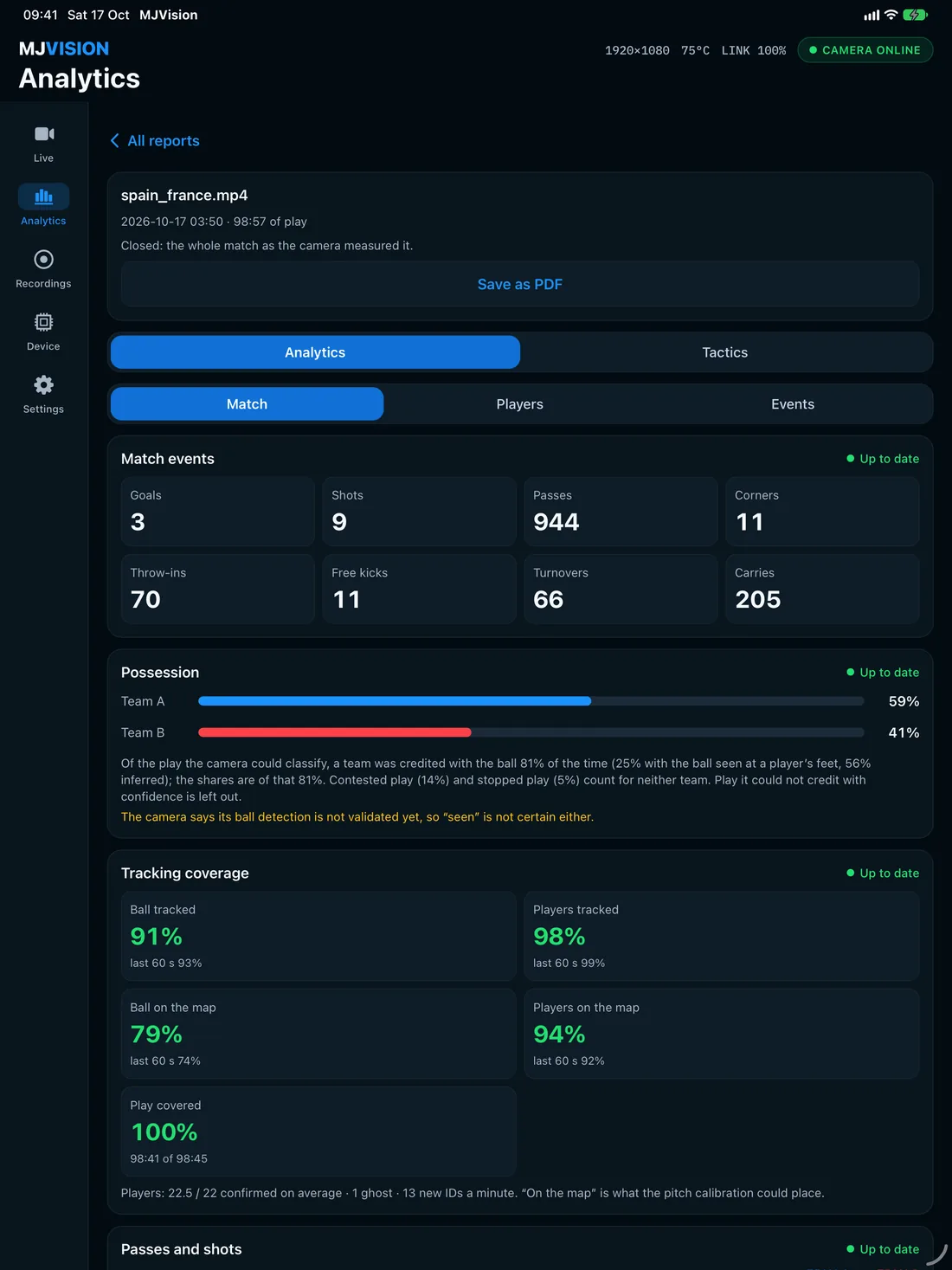Click the yellow ball detection warning text
Viewport: 952px width, 1270px height.
[x=357, y=817]
